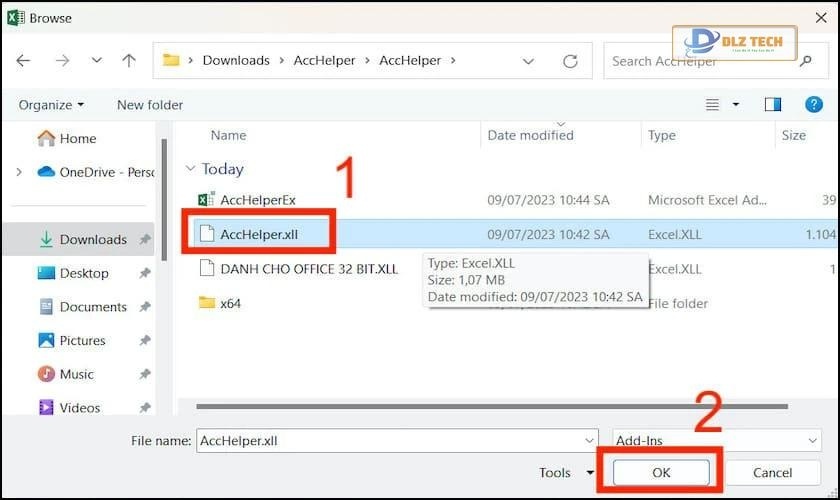Image resolution: width=840 pixels, height=500 pixels.
Task: Click the Excel icon in title bar
Action: pyautogui.click(x=15, y=18)
